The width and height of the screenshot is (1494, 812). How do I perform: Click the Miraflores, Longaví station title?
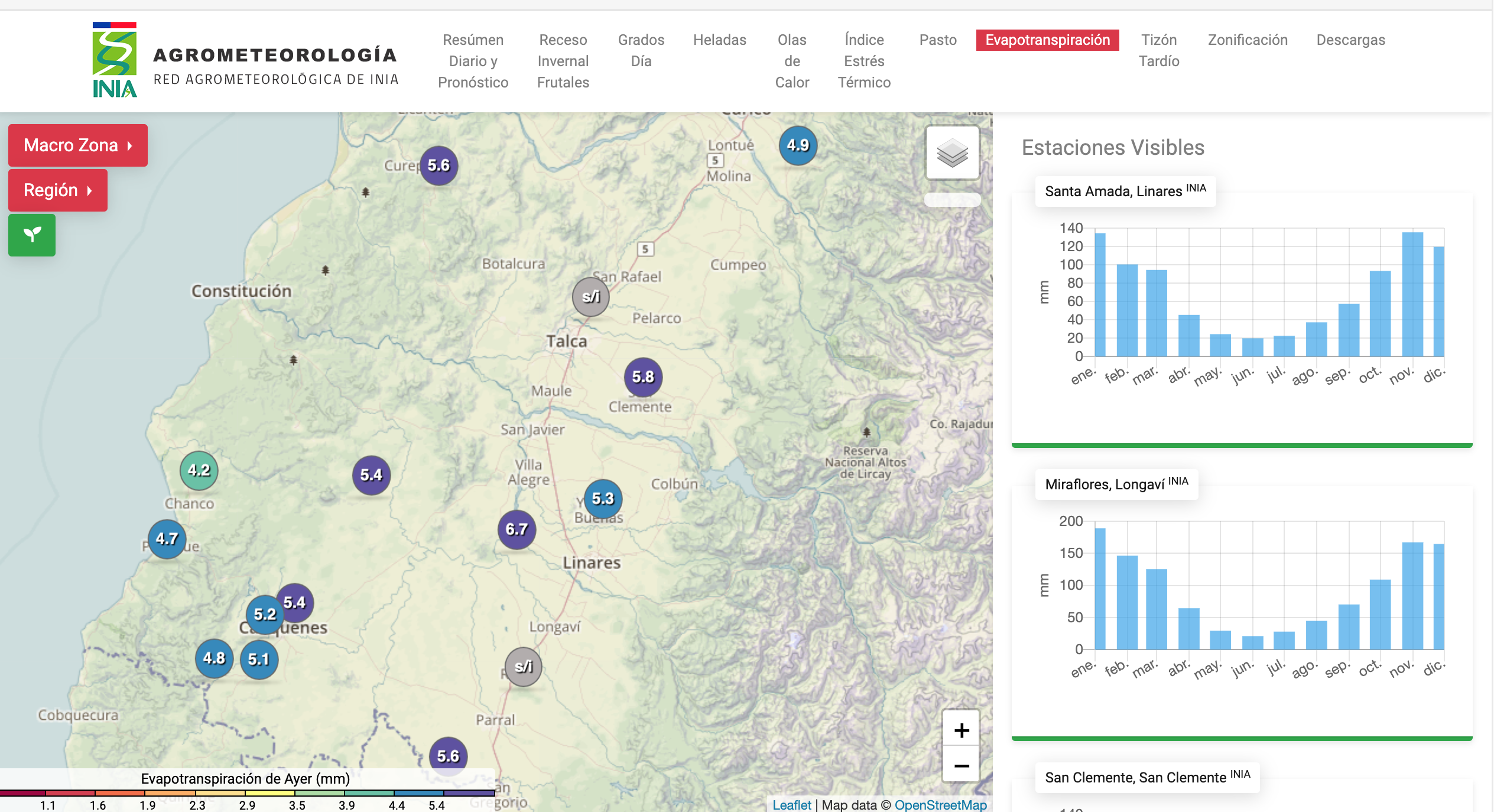click(1116, 484)
